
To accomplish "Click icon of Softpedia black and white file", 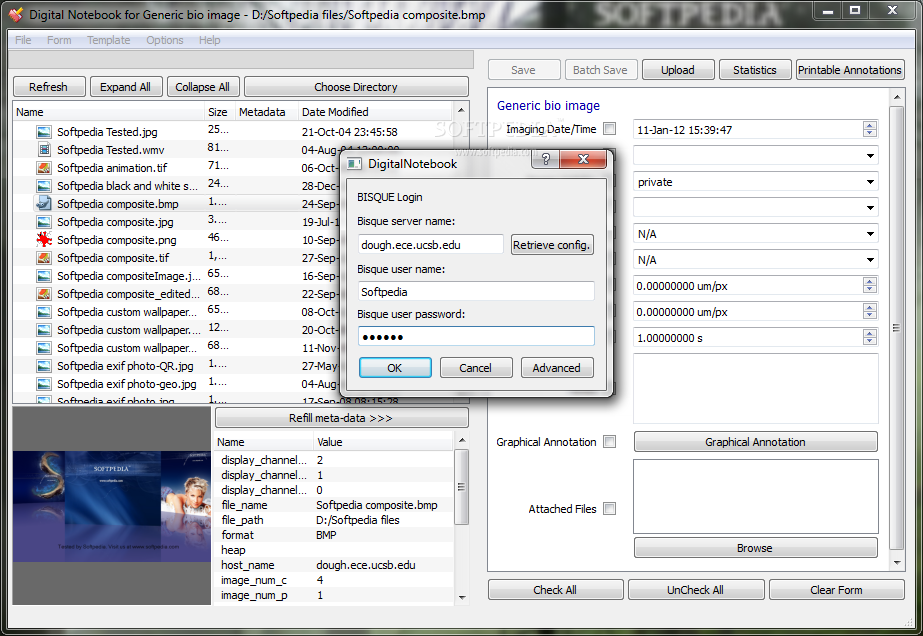I will coord(44,186).
